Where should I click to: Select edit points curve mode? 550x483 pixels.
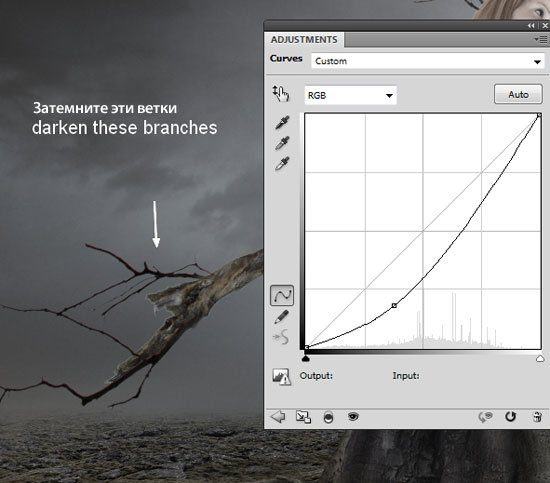[282, 295]
